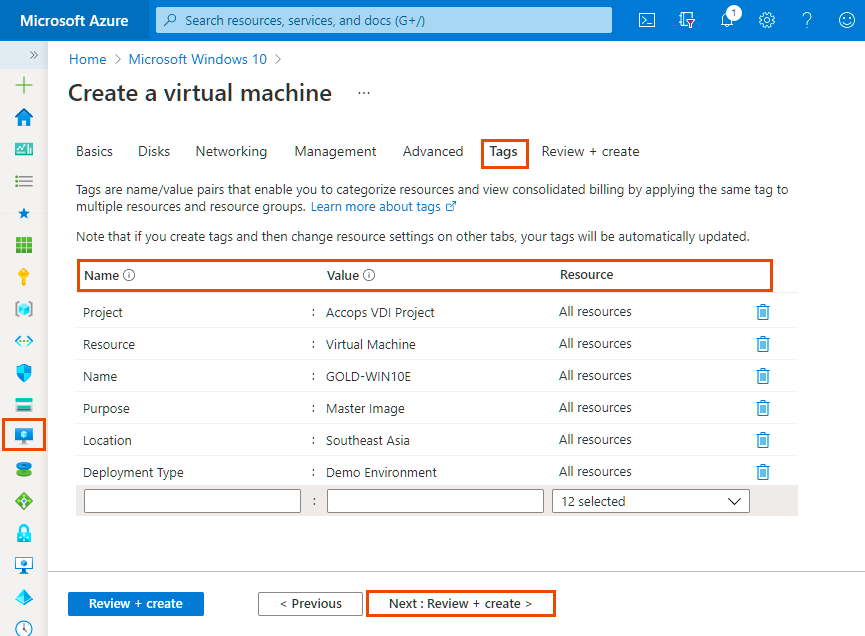Click the info icon next to Value header
The height and width of the screenshot is (636, 865).
pyautogui.click(x=369, y=275)
